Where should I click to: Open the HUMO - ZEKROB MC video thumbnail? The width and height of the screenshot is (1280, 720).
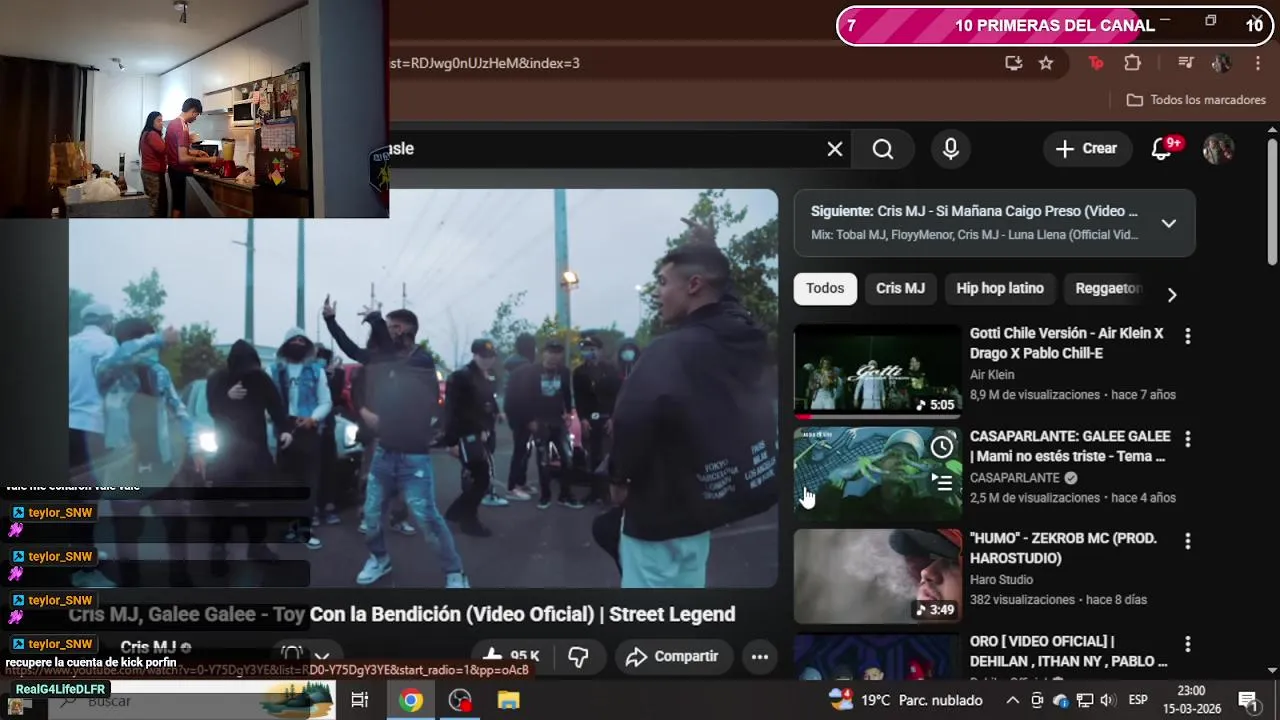click(877, 576)
